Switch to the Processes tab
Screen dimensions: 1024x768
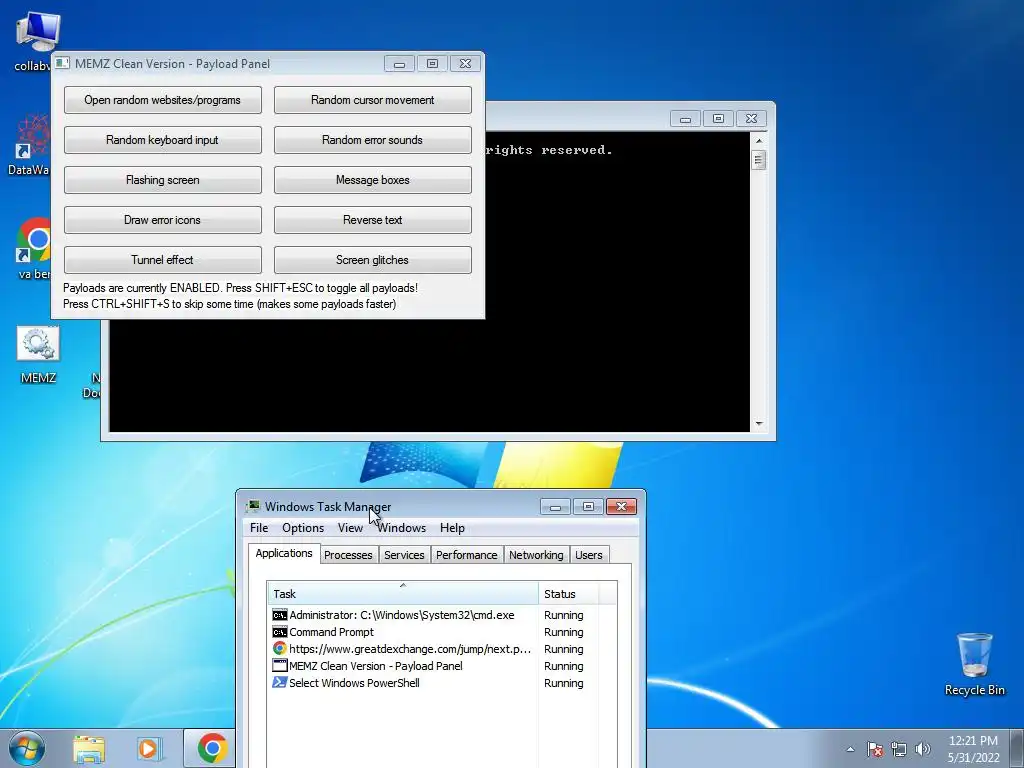coord(348,554)
